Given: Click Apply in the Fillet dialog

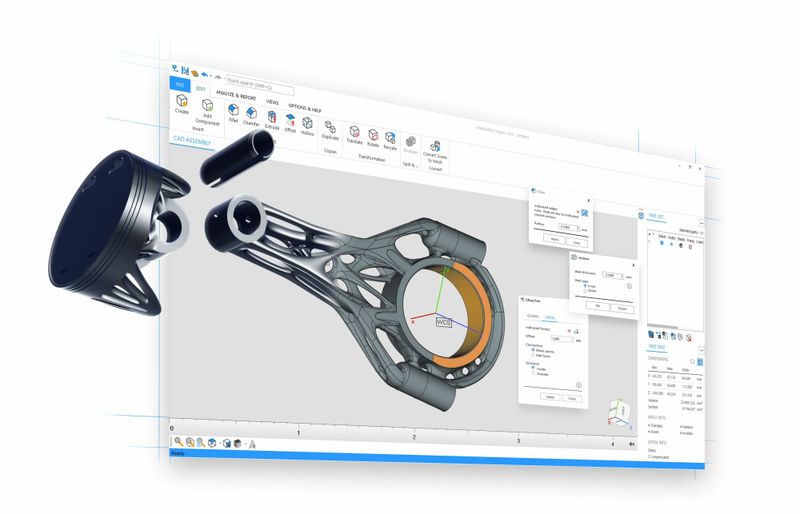Looking at the screenshot, I should pos(555,239).
